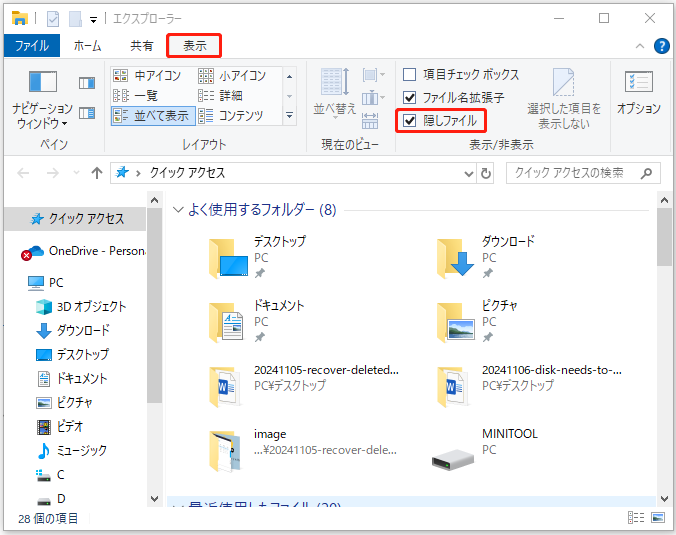676x535 pixels.
Task: Open the 並べ替え sort menu
Action: 333,93
